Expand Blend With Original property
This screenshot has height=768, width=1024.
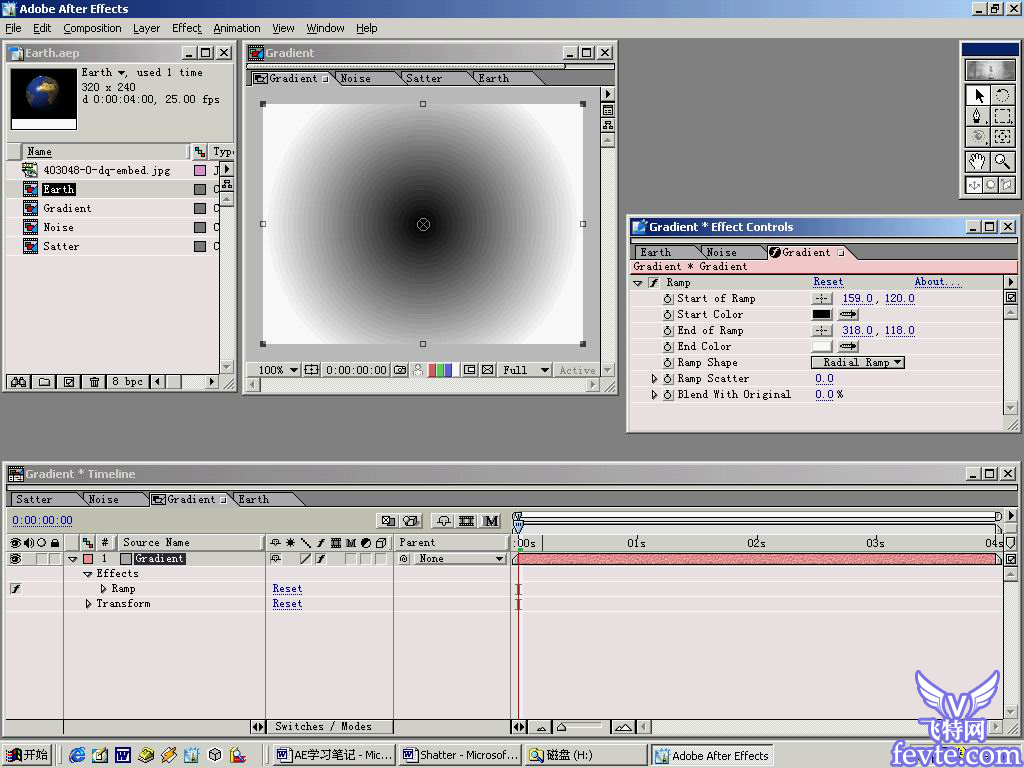(654, 394)
